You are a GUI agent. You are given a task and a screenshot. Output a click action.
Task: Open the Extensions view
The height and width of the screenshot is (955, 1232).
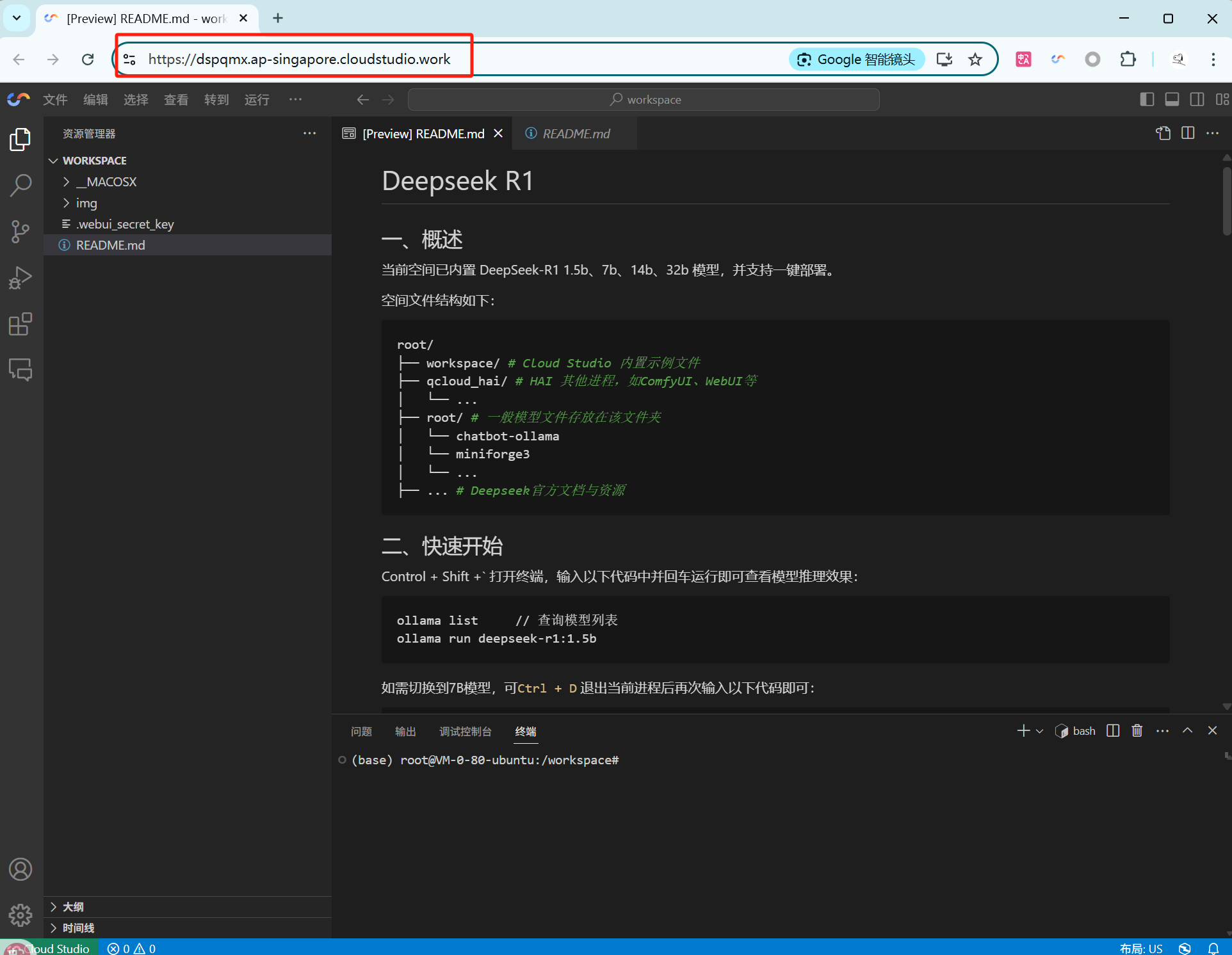(20, 324)
